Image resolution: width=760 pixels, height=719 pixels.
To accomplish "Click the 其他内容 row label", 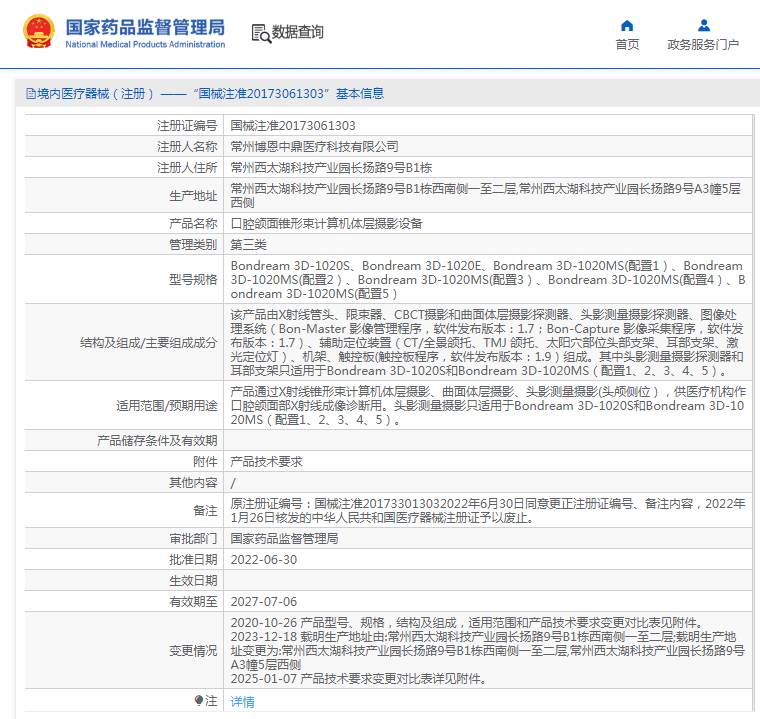I will click(x=193, y=483).
